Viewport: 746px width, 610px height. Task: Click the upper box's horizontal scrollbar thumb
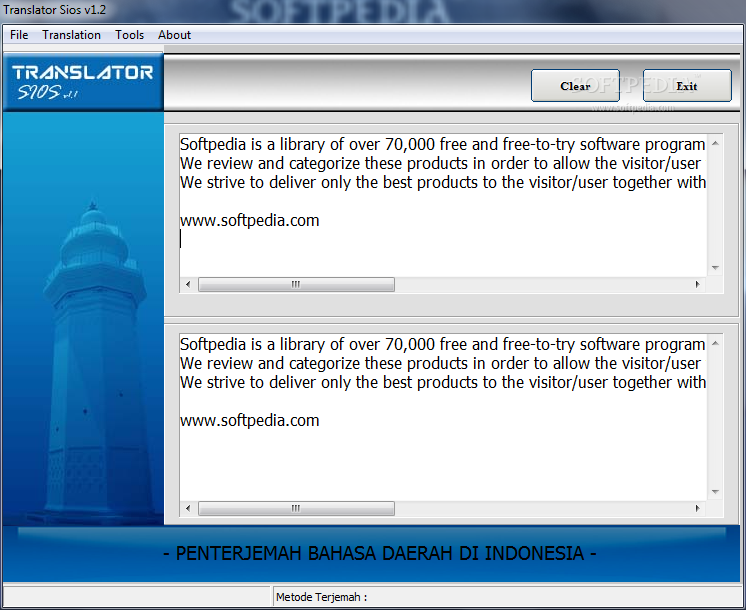point(296,285)
